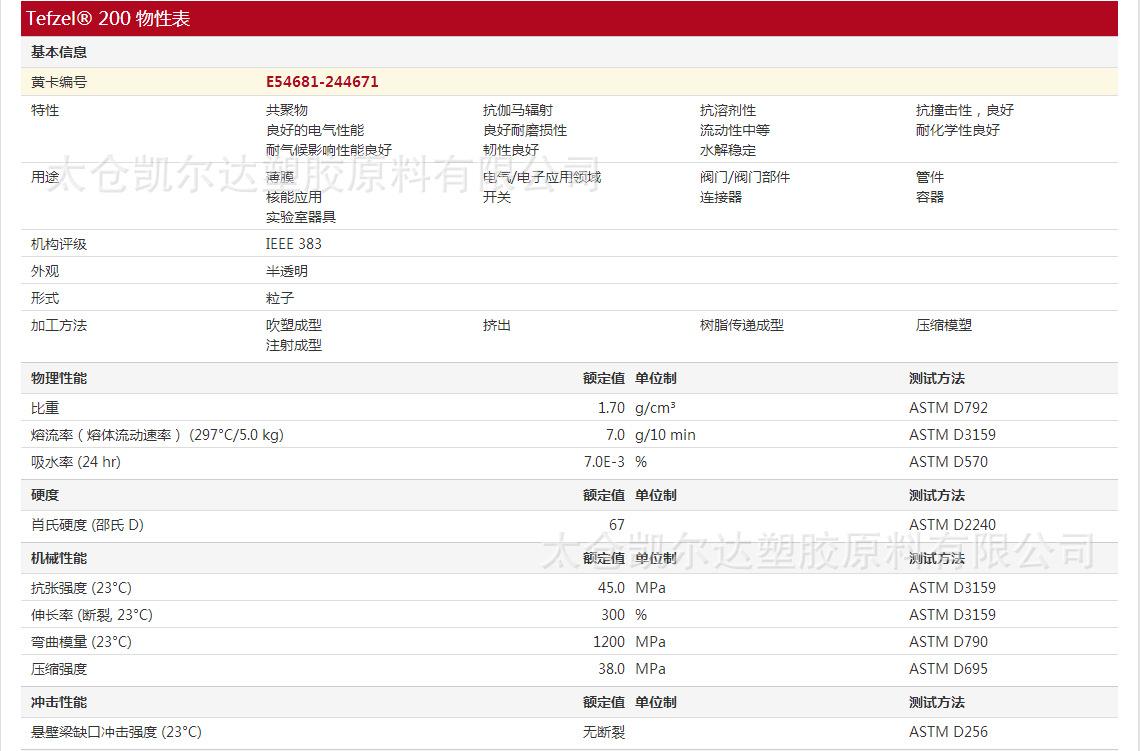Viewport: 1140px width, 751px height.
Task: Click the ASTM D2240 test method
Action: click(x=952, y=525)
